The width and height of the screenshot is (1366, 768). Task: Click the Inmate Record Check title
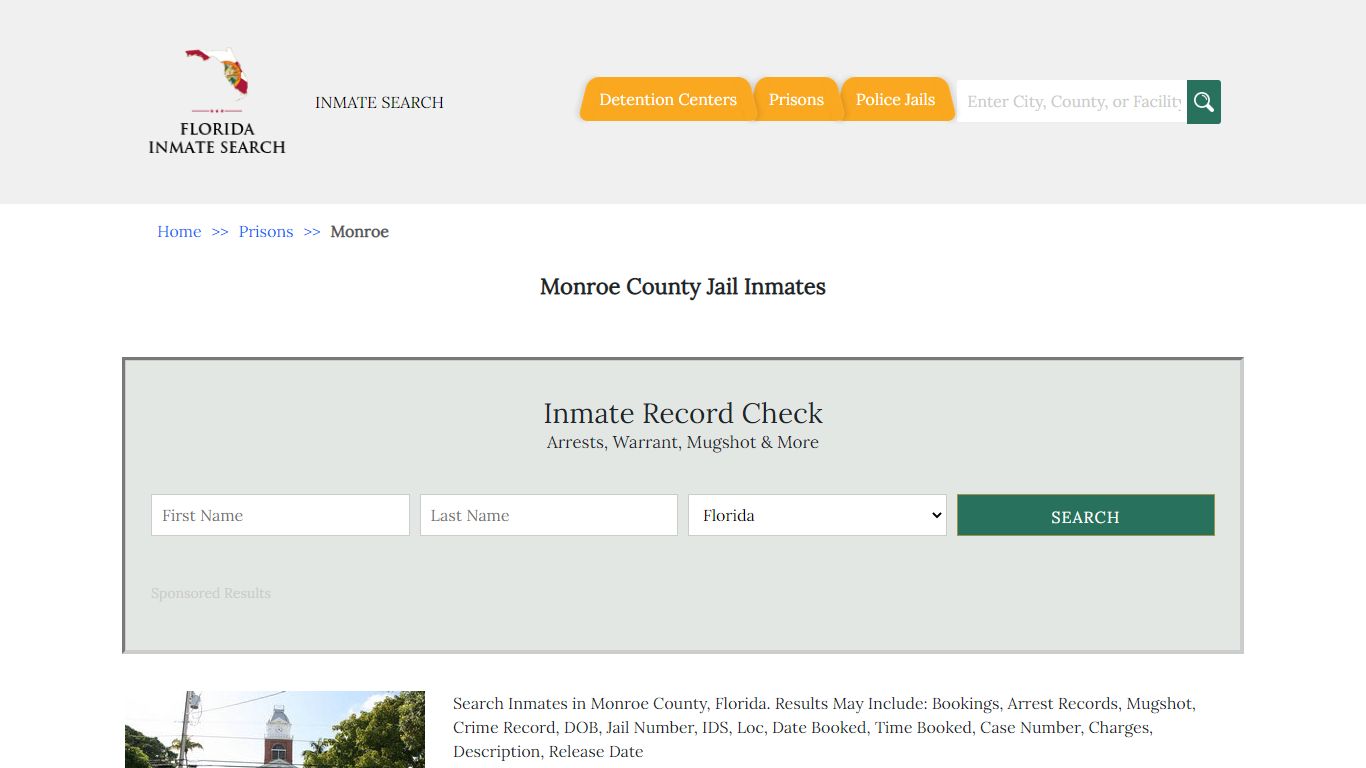coord(683,413)
